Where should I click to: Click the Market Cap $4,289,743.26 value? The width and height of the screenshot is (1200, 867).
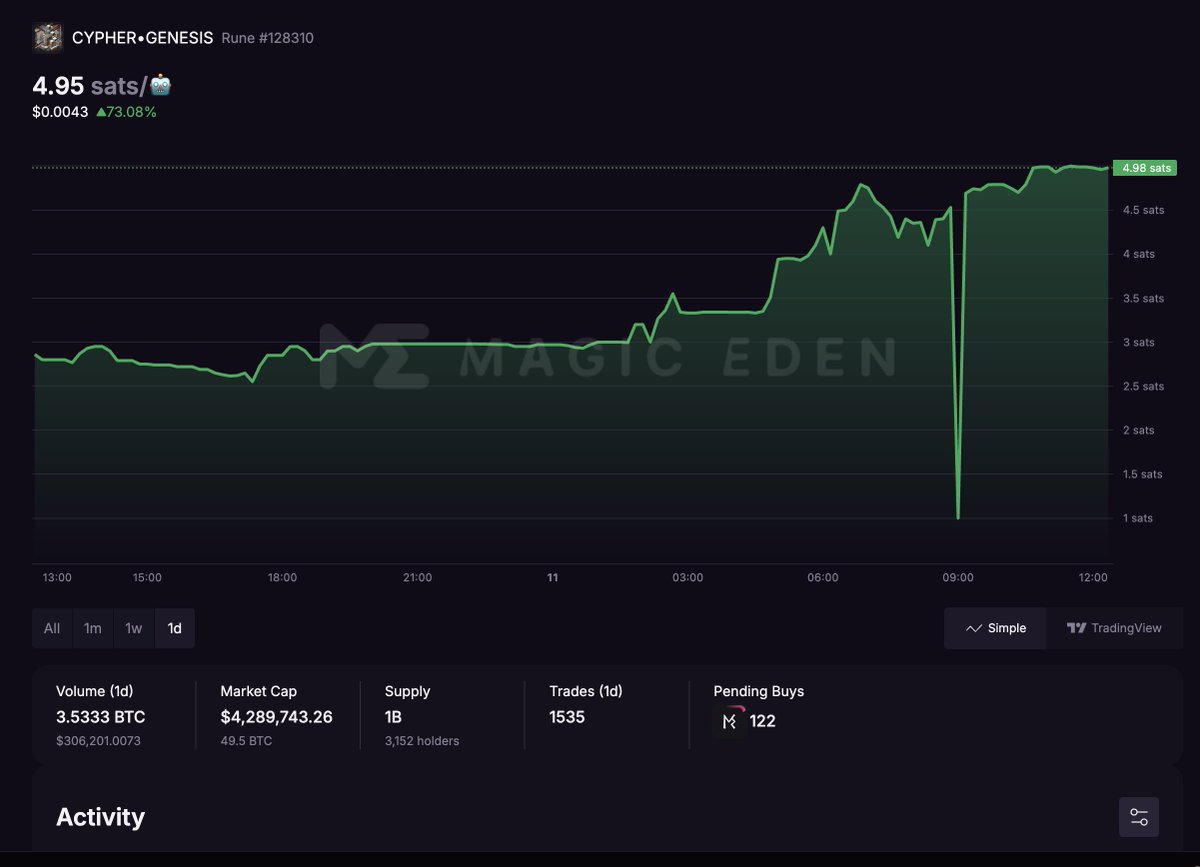(276, 717)
